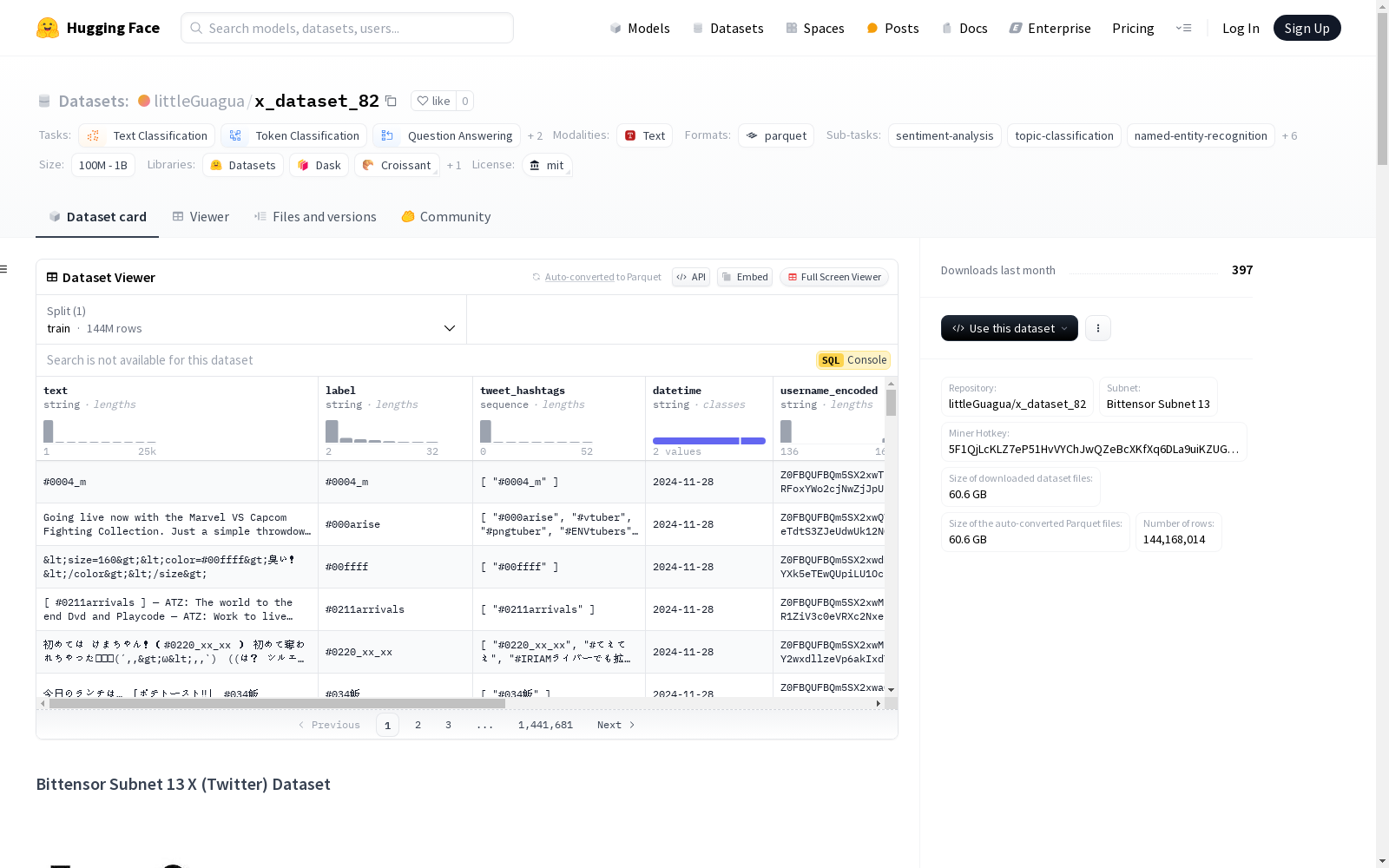Expand the +1 more libraries
The image size is (1389, 868).
pyautogui.click(x=454, y=166)
